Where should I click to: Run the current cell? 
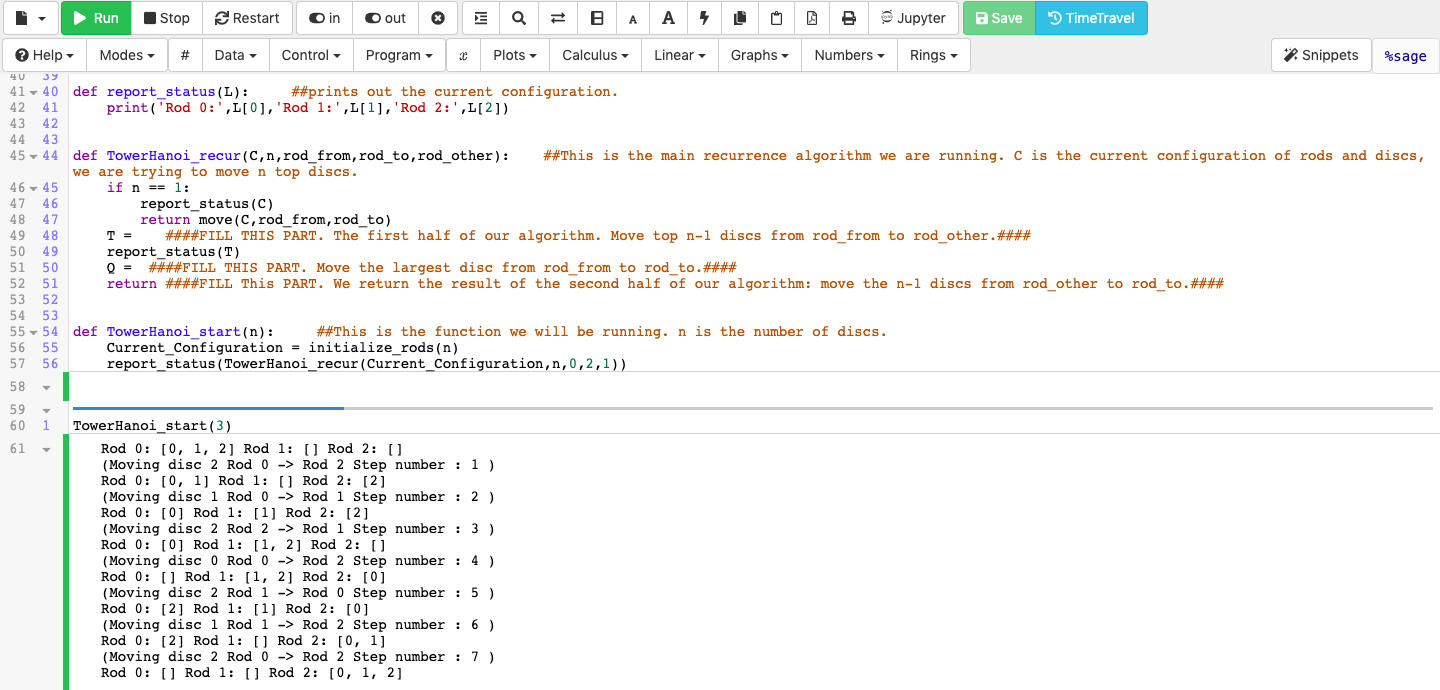coord(95,17)
